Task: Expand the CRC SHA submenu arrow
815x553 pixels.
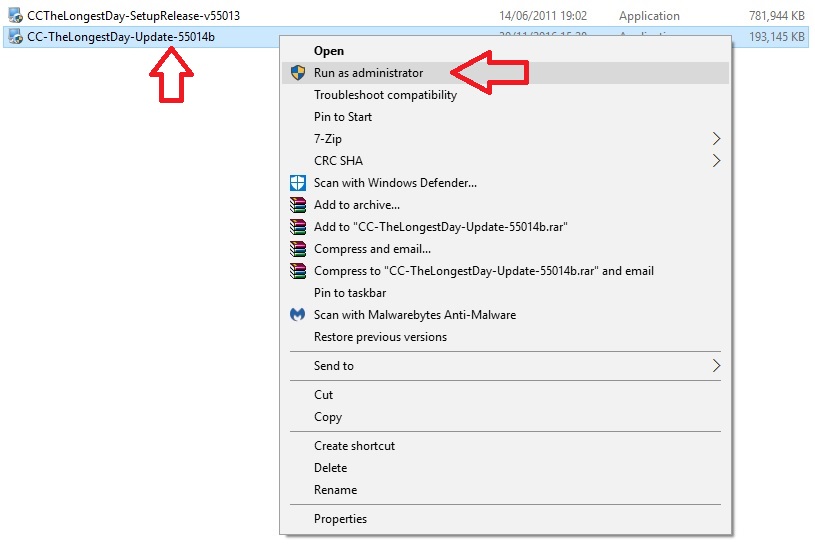Action: point(716,161)
